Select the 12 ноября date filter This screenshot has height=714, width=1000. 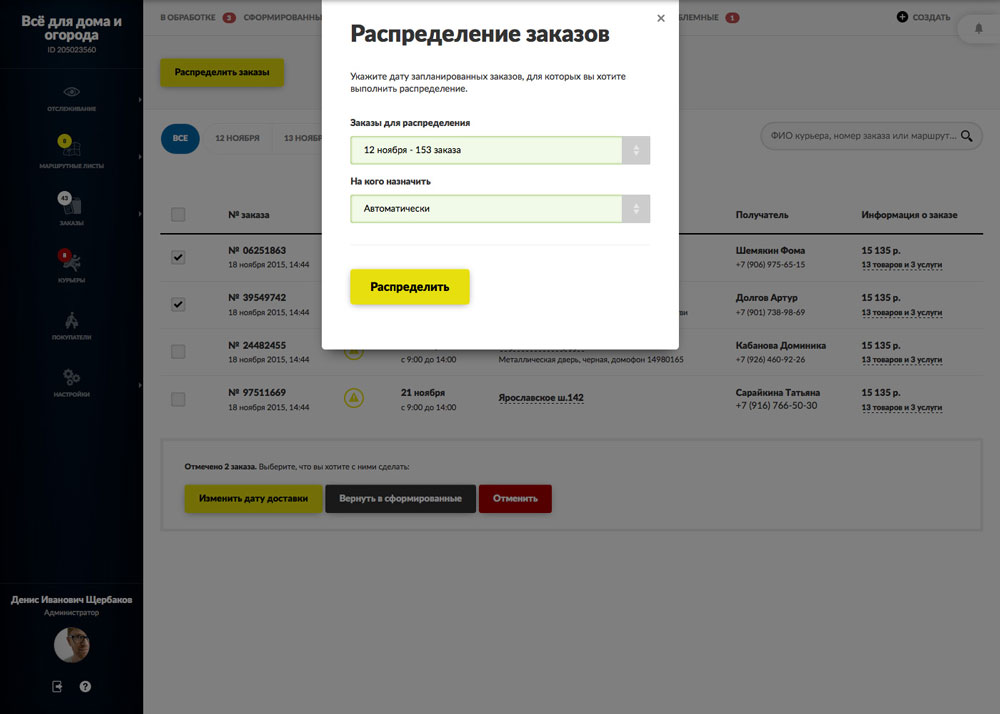point(237,138)
